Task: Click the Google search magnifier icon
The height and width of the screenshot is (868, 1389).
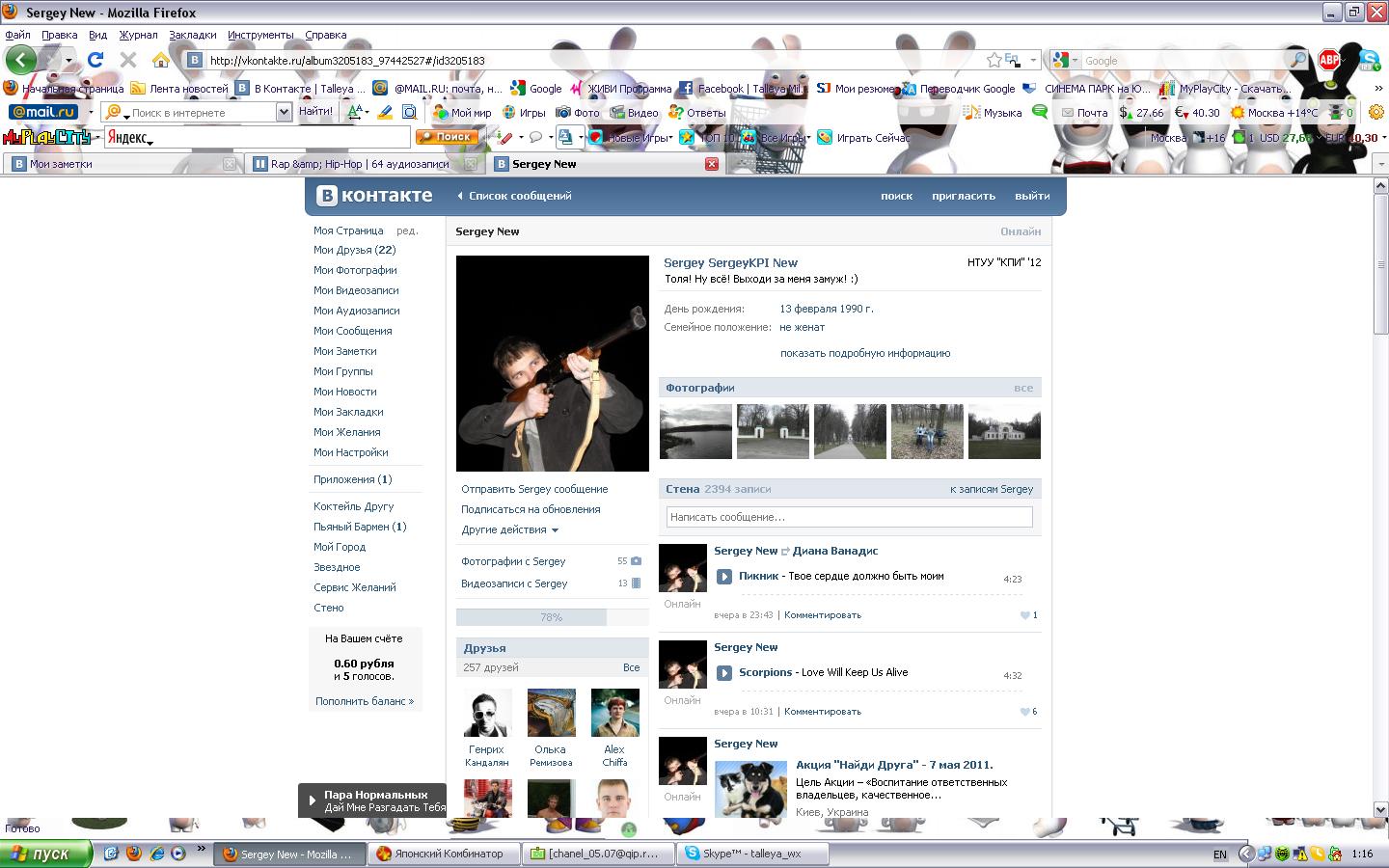Action: pos(1298,60)
